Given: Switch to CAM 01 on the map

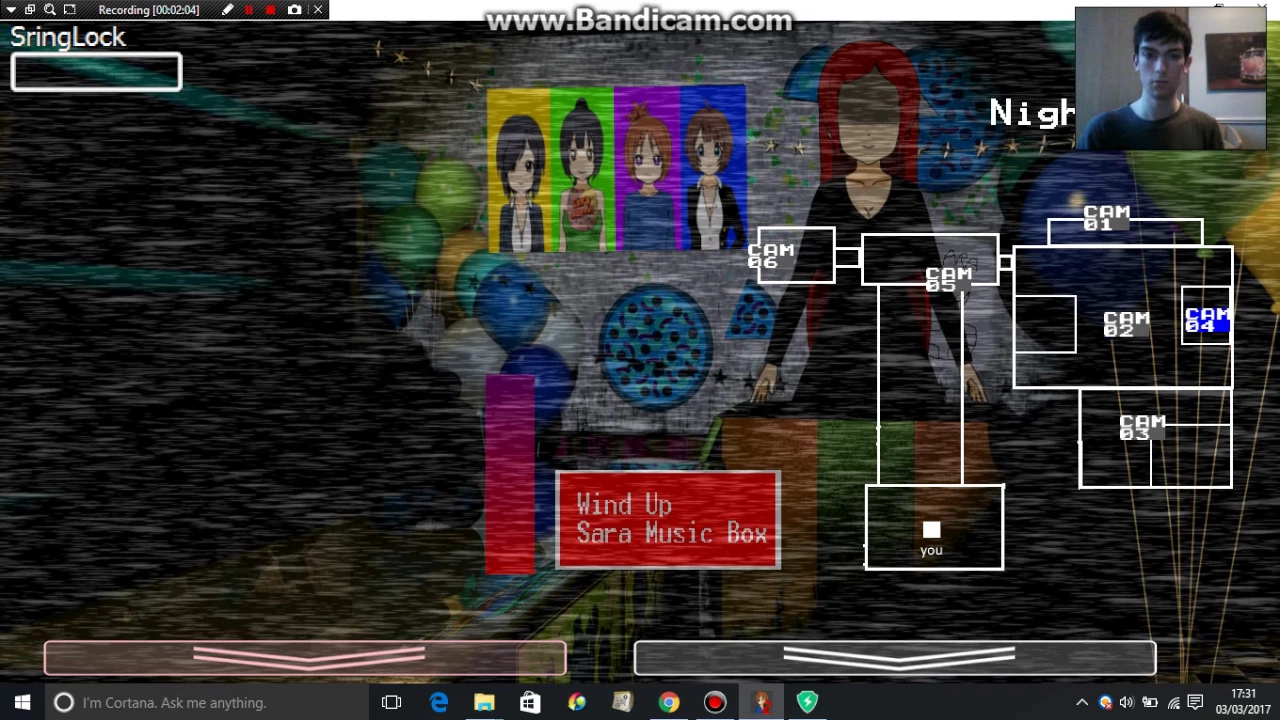Looking at the screenshot, I should tap(1106, 217).
